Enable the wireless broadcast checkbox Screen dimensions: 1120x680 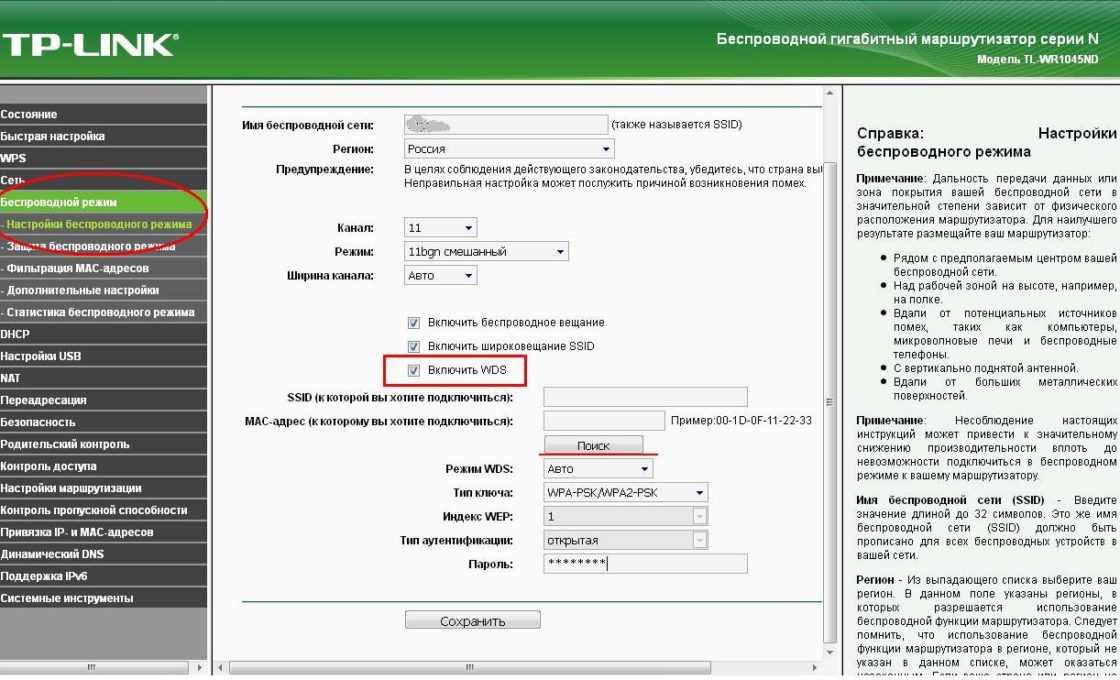(413, 323)
